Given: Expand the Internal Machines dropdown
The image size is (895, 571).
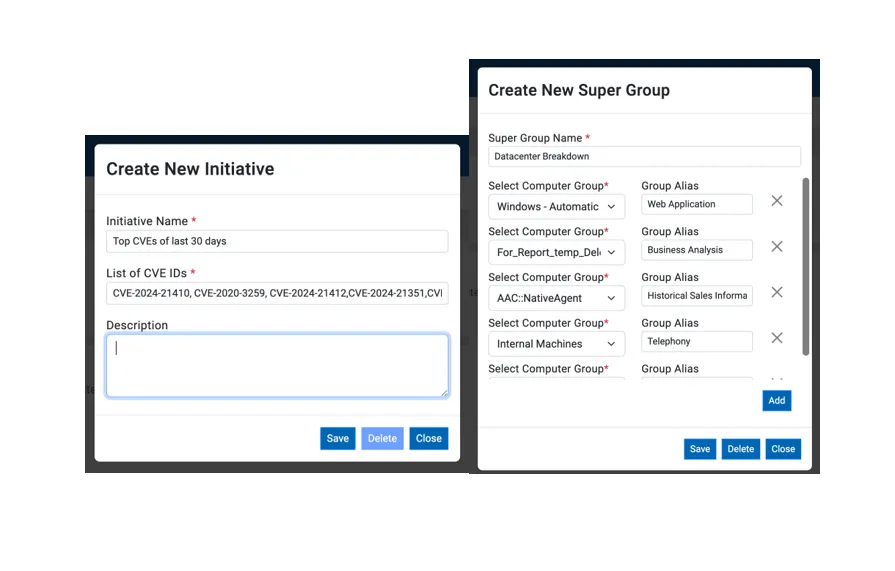Looking at the screenshot, I should click(556, 344).
